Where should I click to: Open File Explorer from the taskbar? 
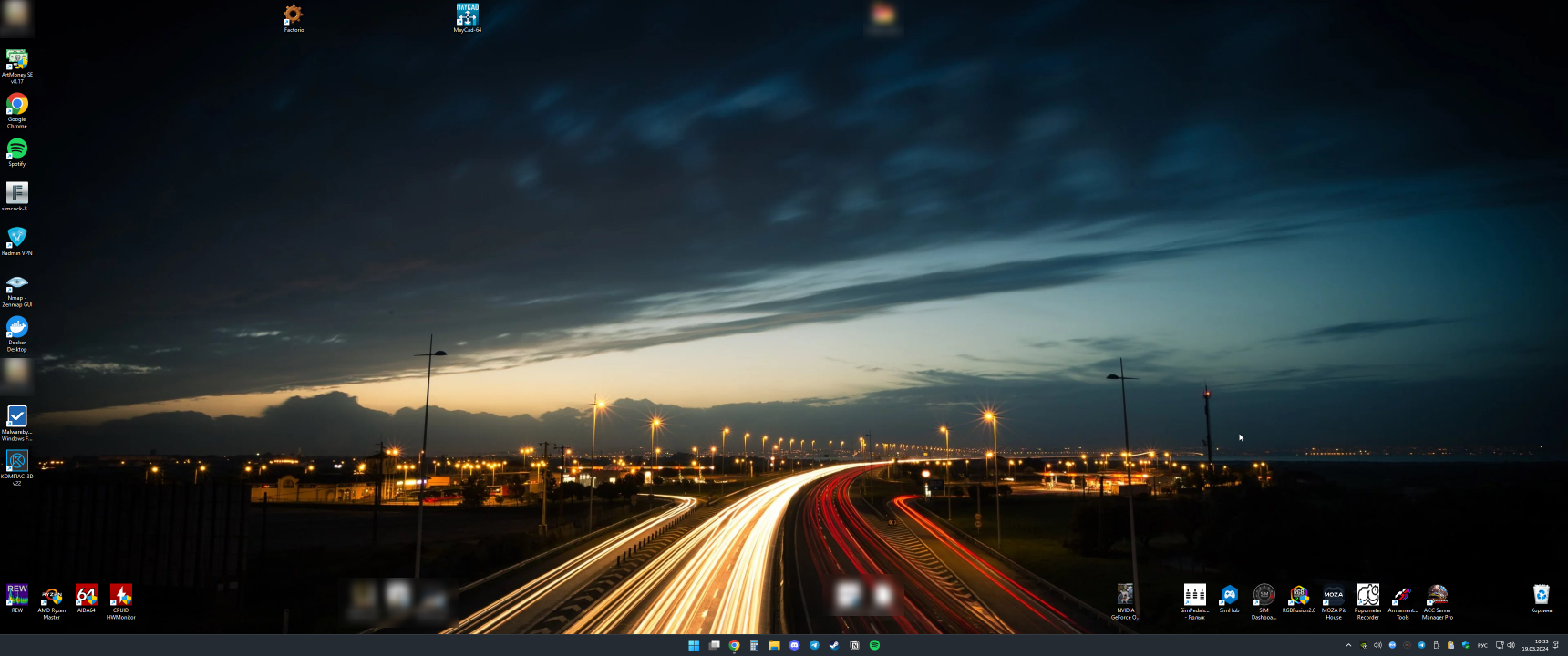click(x=774, y=645)
